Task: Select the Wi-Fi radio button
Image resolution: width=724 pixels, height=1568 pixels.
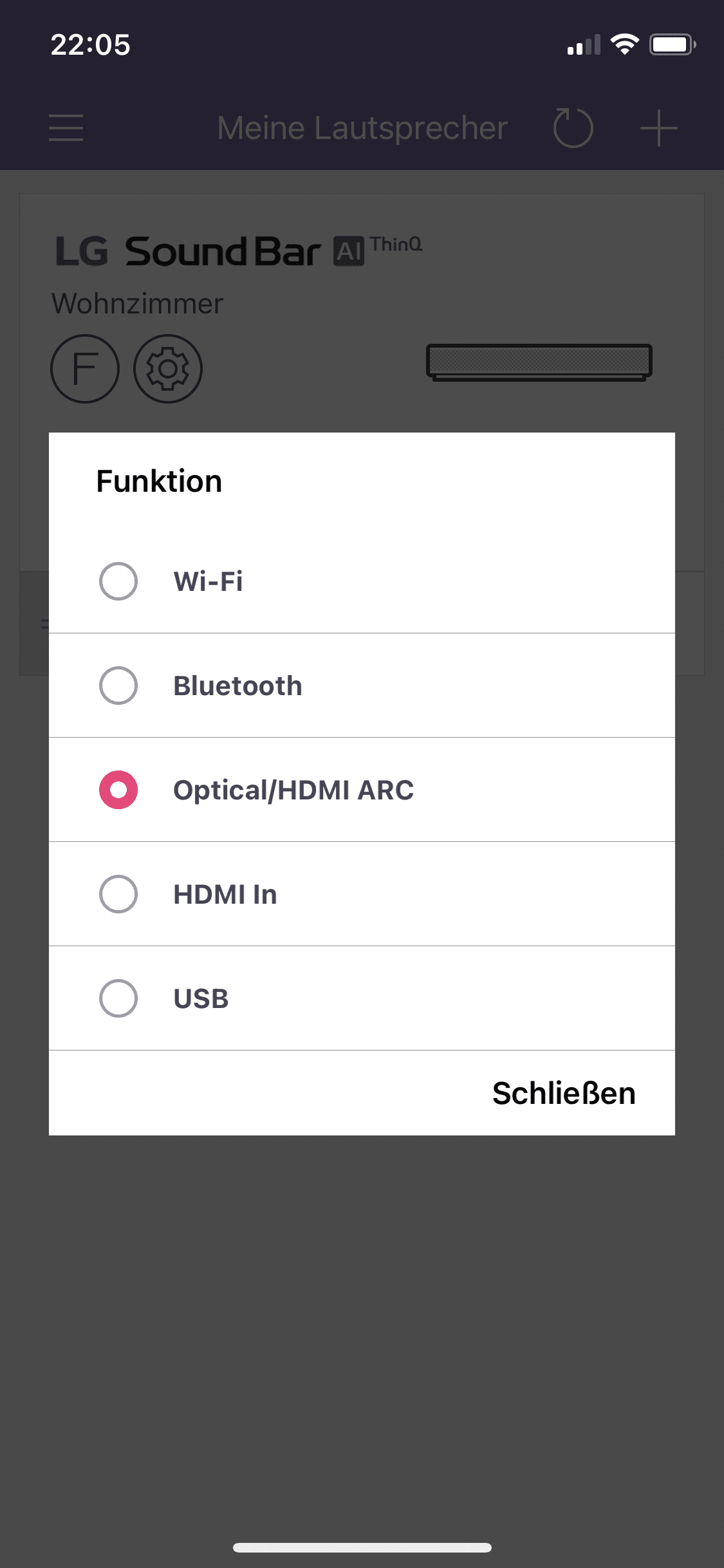Action: (118, 581)
